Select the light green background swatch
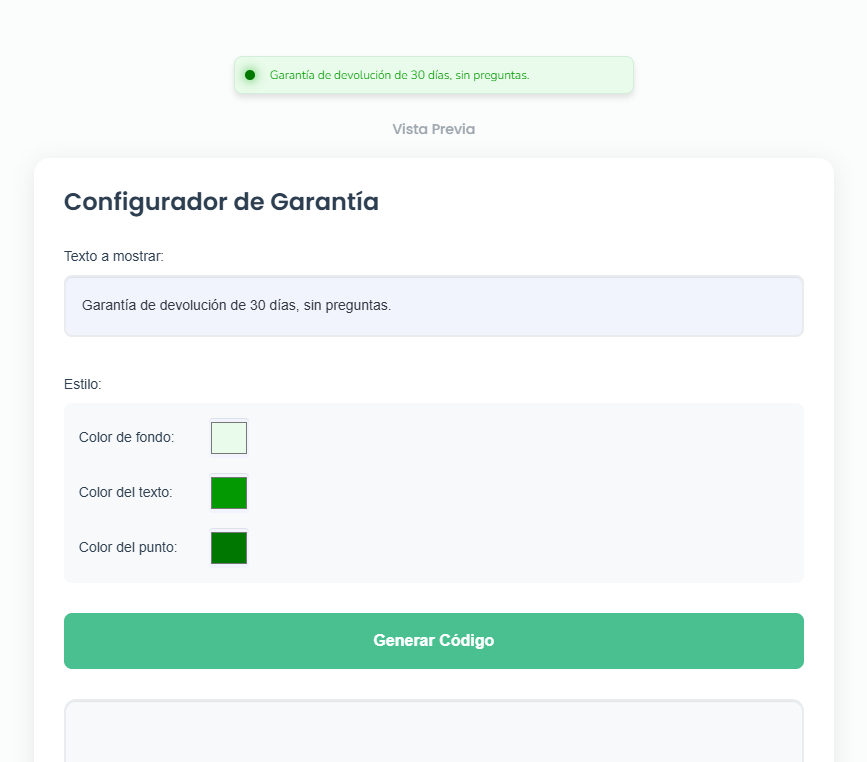 tap(228, 437)
